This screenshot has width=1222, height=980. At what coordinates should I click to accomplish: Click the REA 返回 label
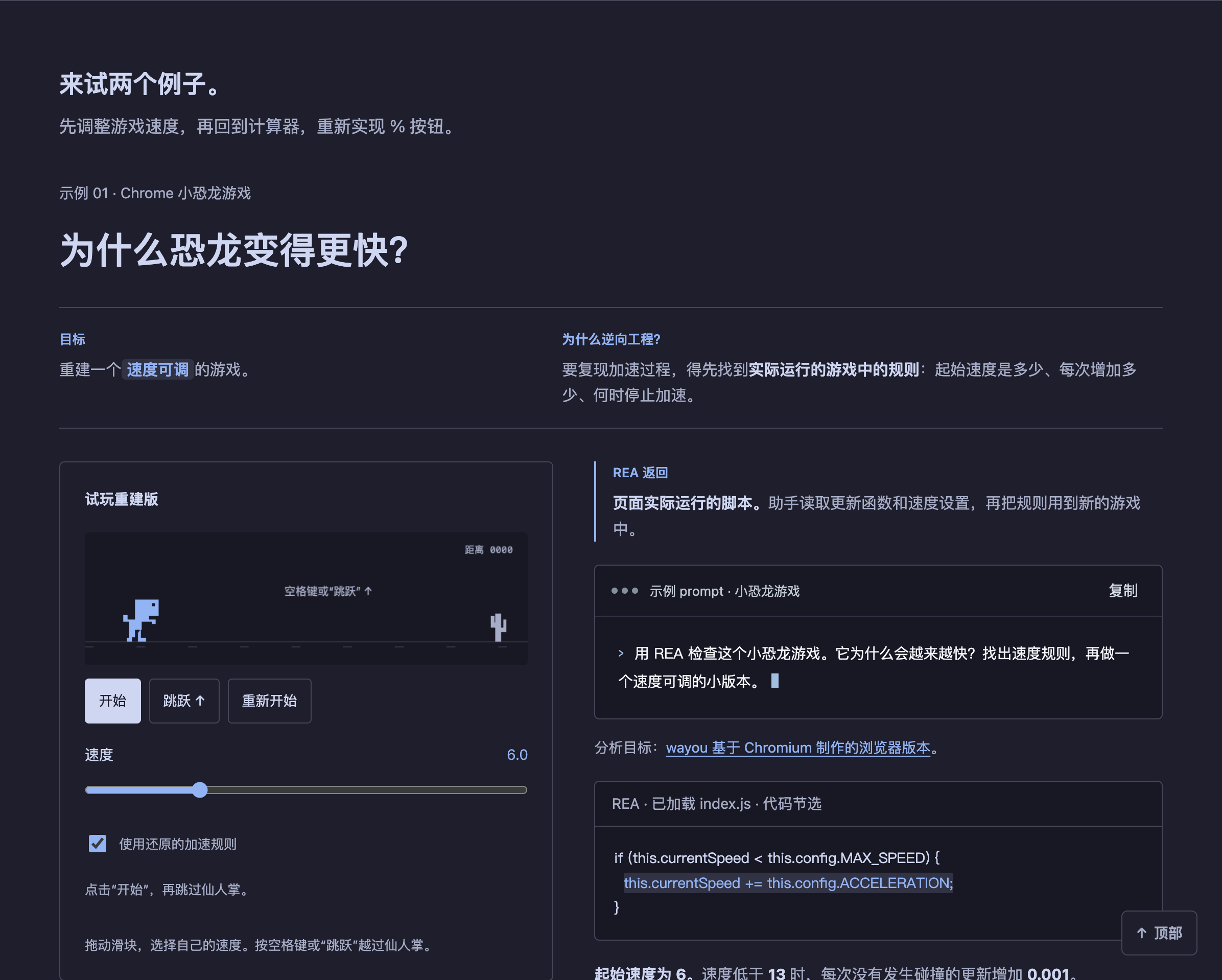coord(641,473)
